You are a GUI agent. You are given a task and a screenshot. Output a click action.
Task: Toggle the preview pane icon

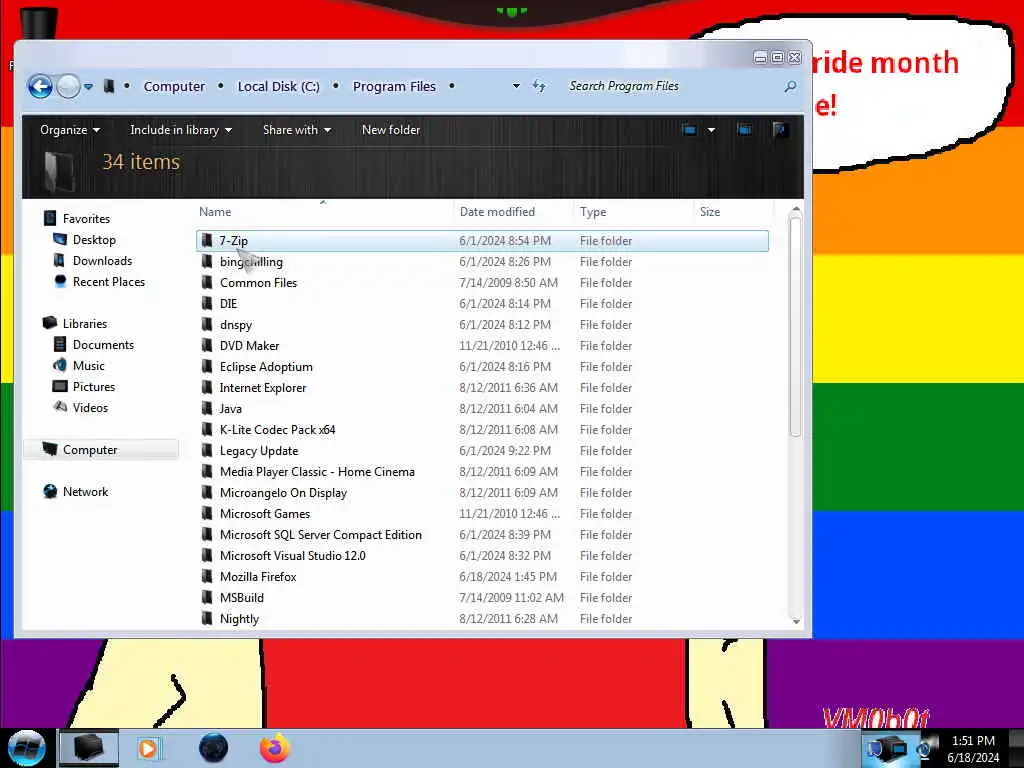point(744,130)
